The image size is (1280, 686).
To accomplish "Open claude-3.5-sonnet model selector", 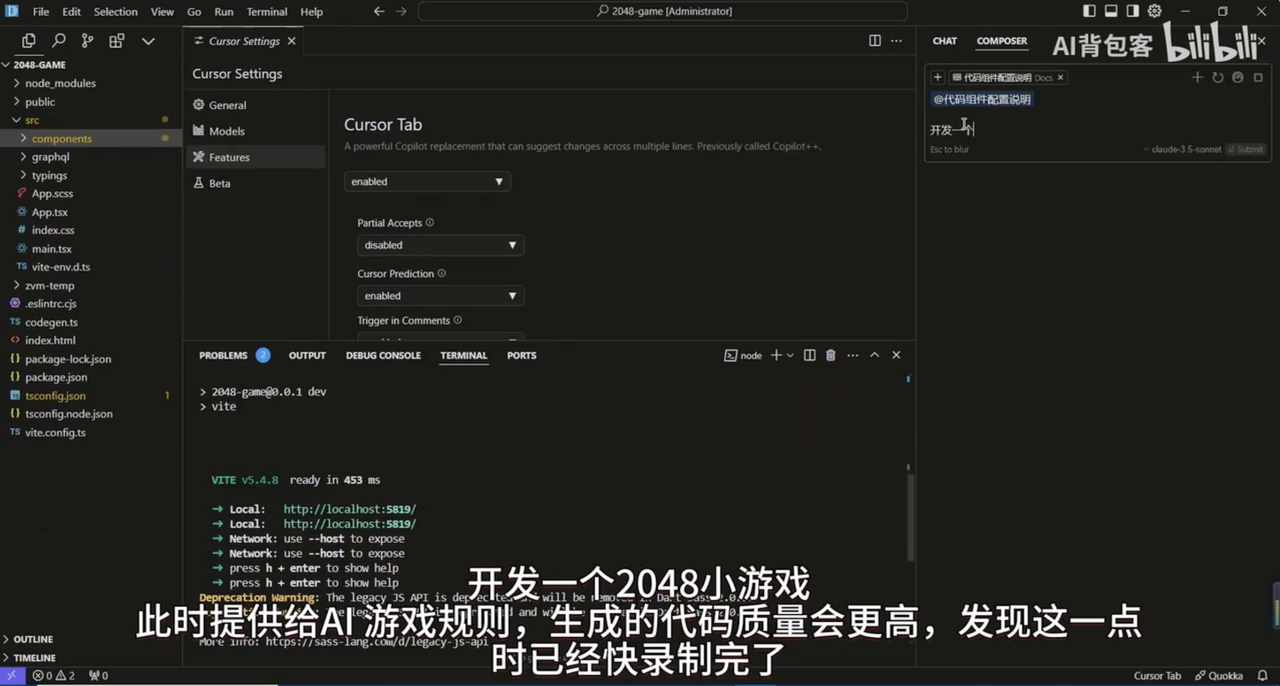I will click(1181, 149).
